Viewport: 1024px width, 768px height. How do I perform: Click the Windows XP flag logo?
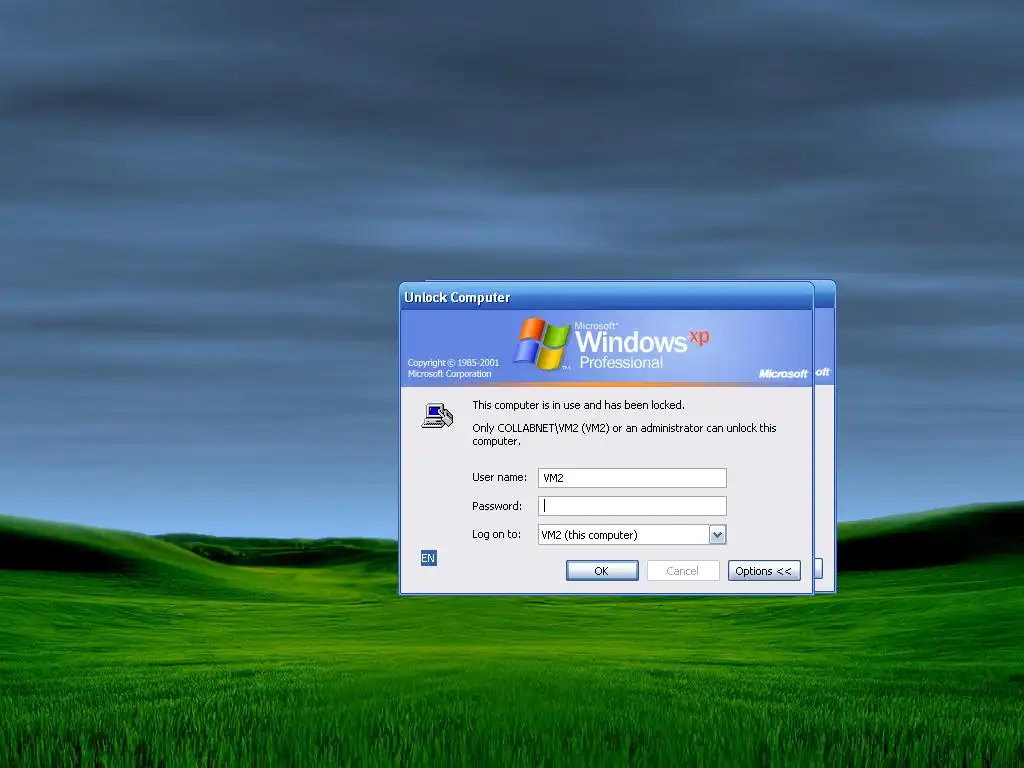pyautogui.click(x=541, y=344)
